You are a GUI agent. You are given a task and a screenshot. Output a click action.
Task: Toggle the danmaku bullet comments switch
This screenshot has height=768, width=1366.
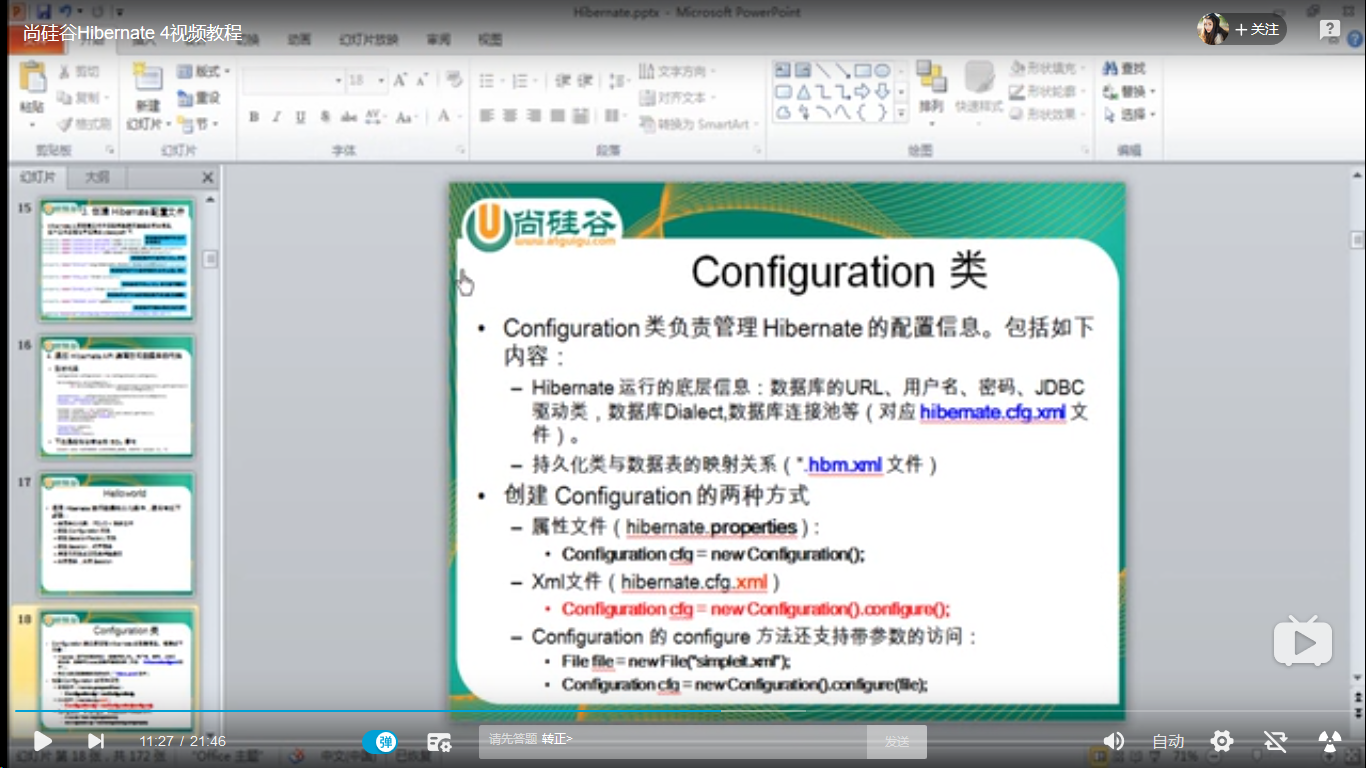[x=380, y=741]
